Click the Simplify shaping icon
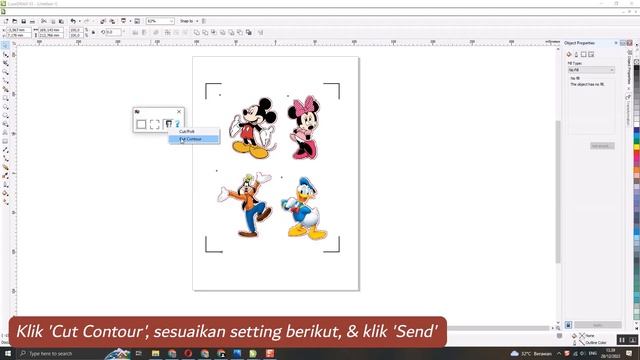This screenshot has width=640, height=360. [222, 33]
